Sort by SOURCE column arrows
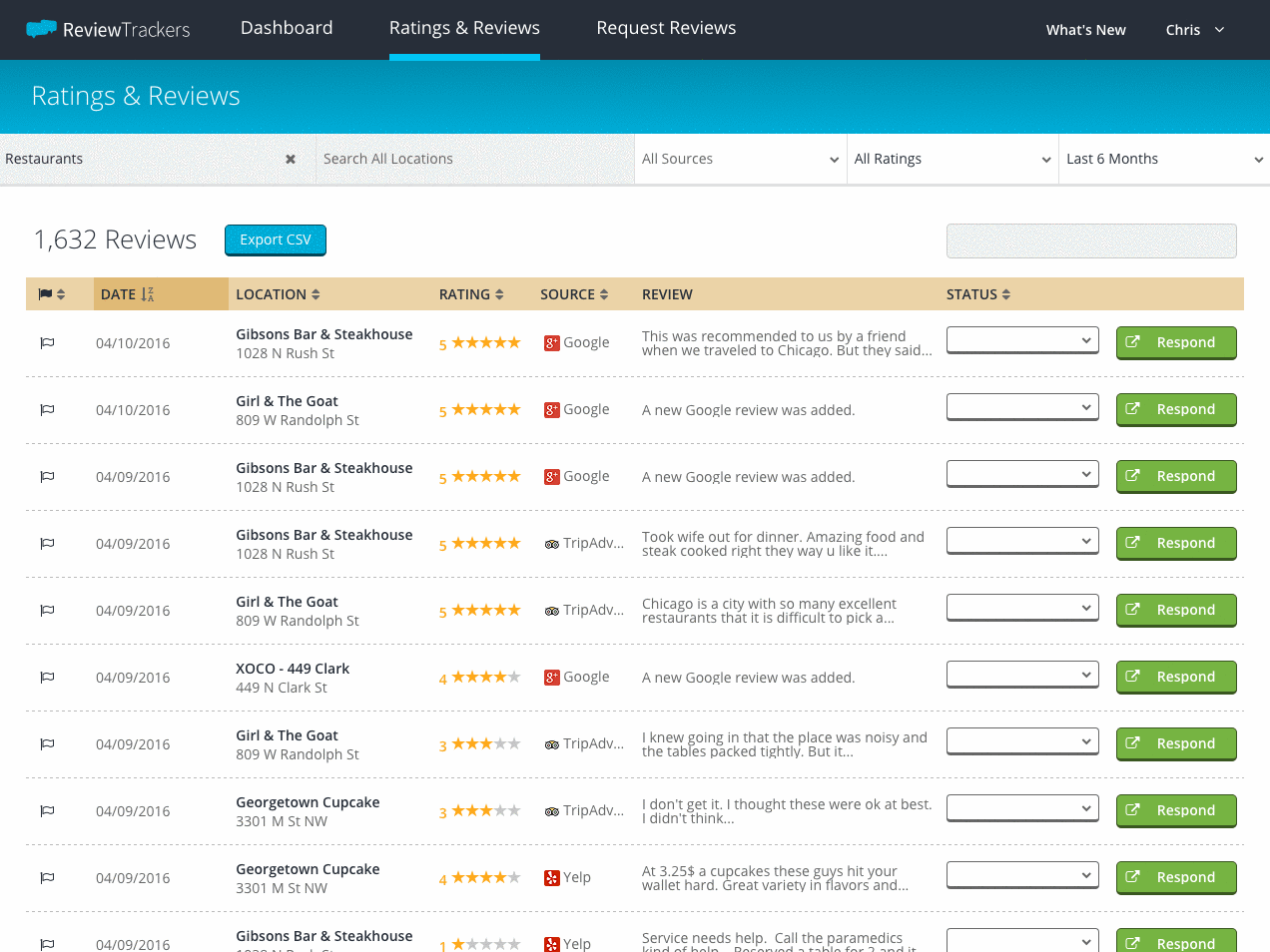Viewport: 1270px width, 952px height. click(x=604, y=294)
